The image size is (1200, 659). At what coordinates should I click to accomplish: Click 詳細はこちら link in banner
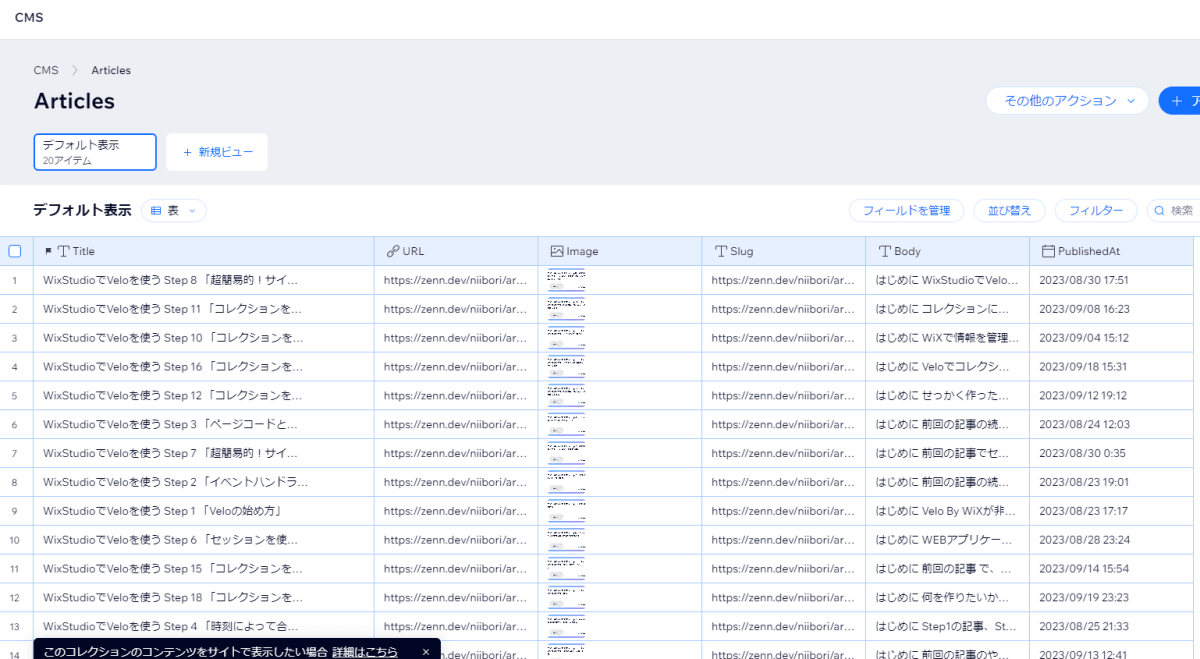click(365, 651)
